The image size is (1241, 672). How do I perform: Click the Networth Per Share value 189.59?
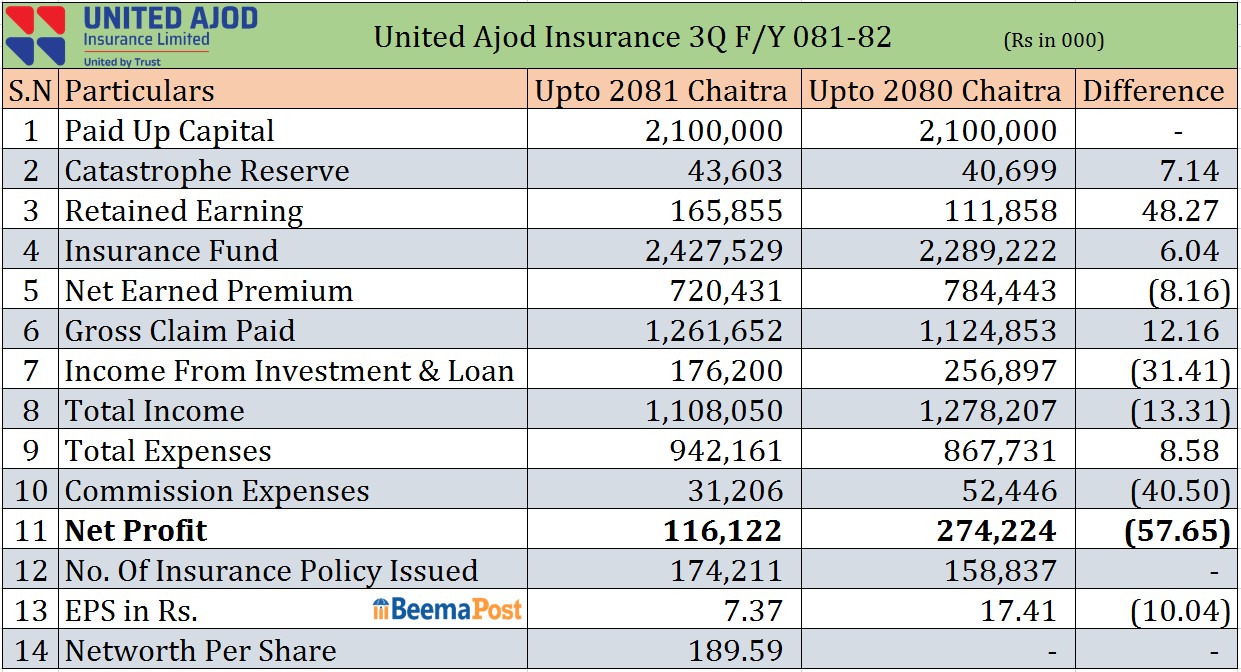735,651
